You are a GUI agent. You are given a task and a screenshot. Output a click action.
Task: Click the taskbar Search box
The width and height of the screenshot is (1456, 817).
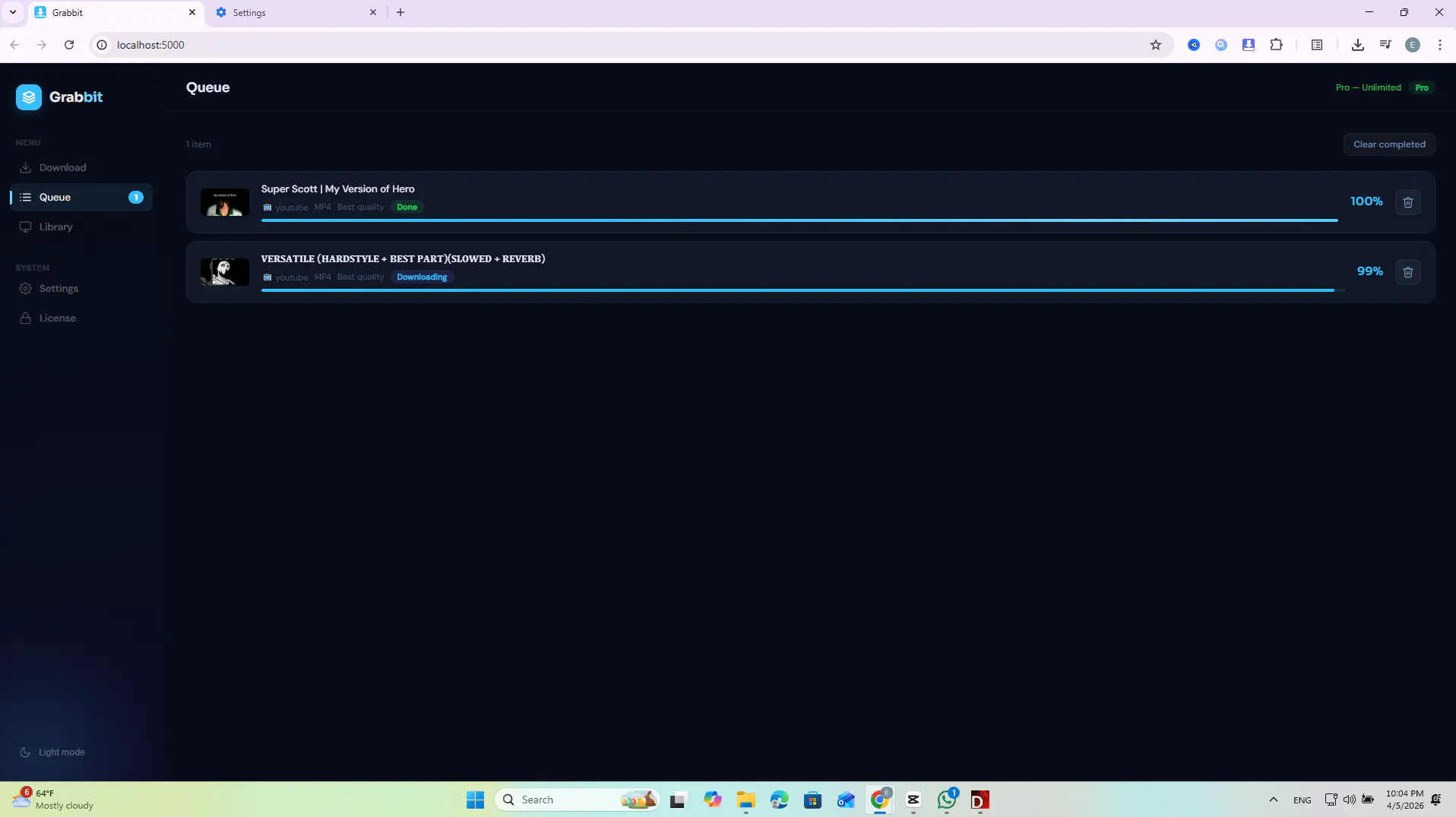point(578,800)
